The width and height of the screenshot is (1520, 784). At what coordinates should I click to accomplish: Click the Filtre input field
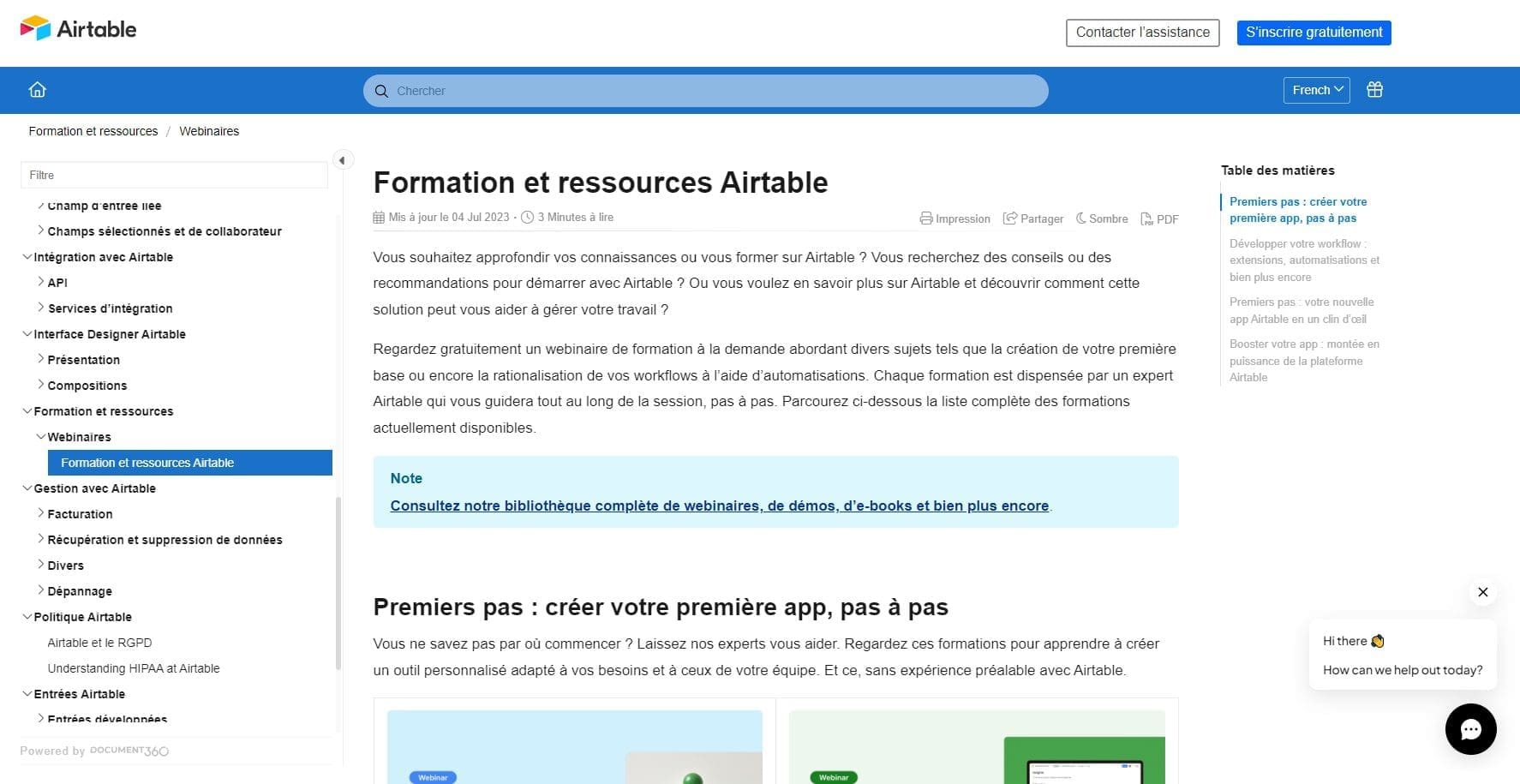(174, 175)
